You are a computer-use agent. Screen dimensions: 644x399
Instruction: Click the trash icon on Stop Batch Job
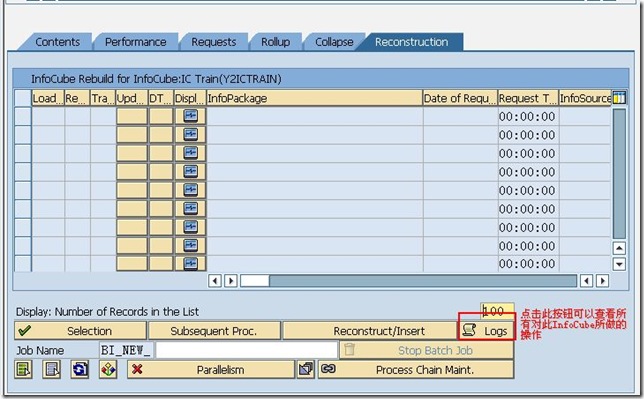350,350
